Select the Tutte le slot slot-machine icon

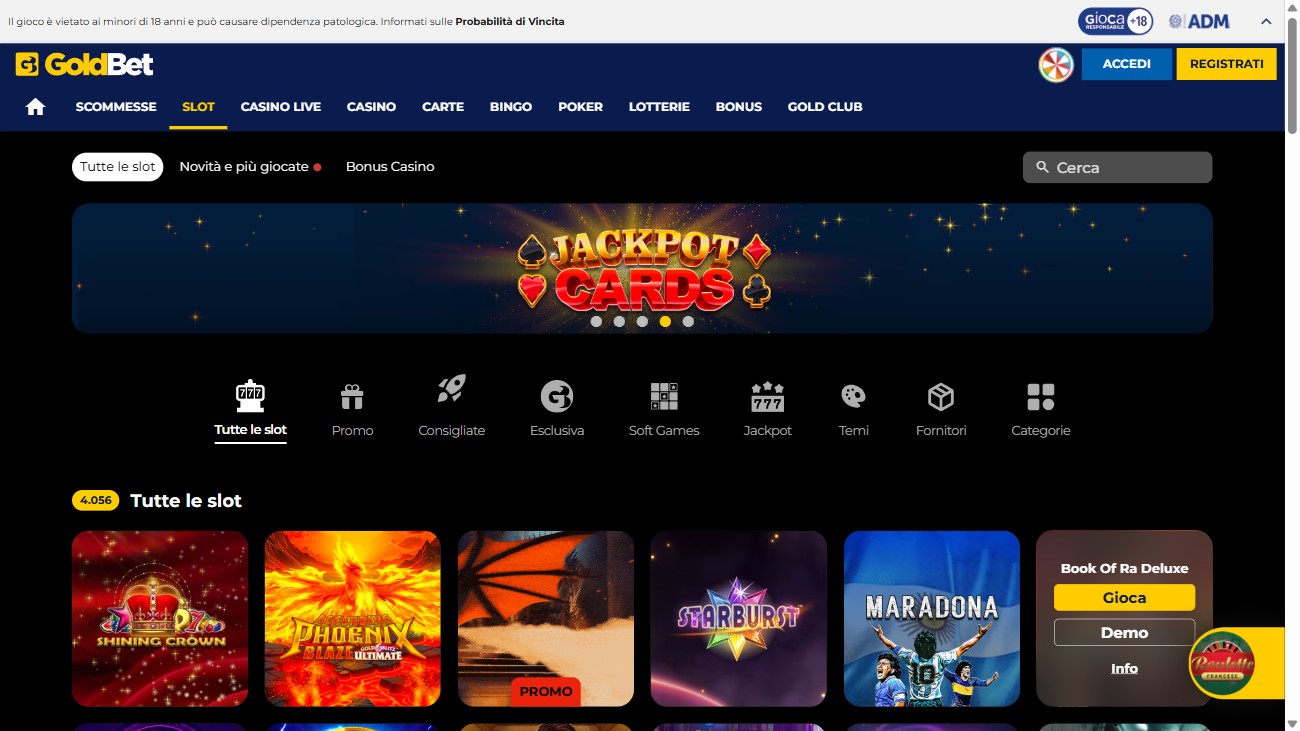(x=250, y=396)
